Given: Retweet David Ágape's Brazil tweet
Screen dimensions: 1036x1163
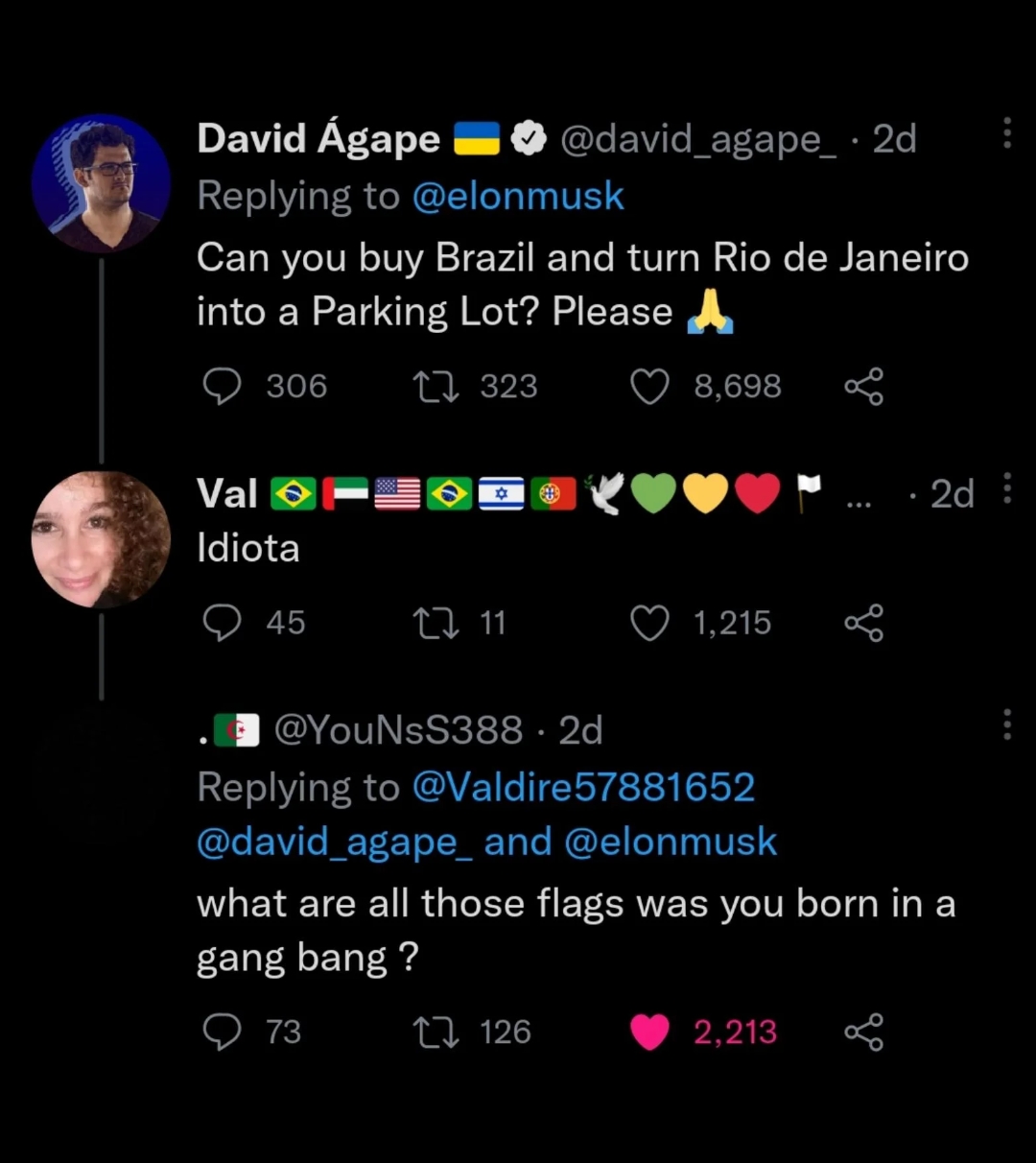Looking at the screenshot, I should (x=433, y=387).
